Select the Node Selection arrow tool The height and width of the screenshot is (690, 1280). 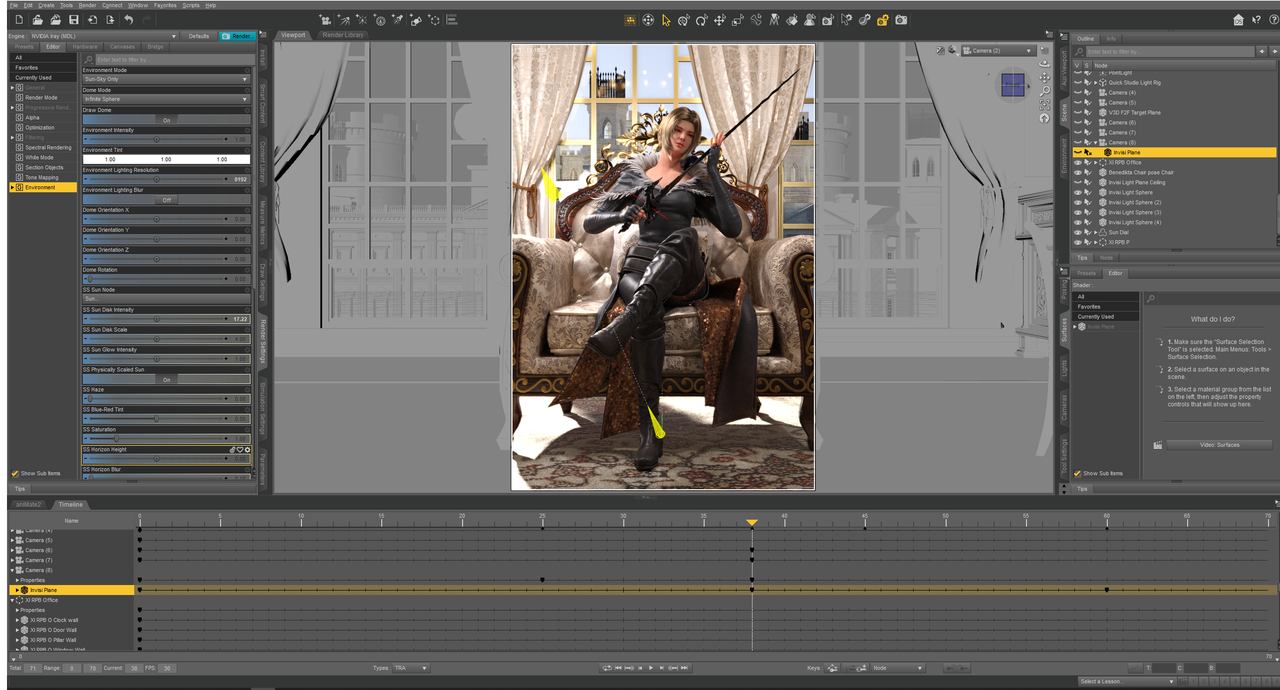click(x=665, y=20)
